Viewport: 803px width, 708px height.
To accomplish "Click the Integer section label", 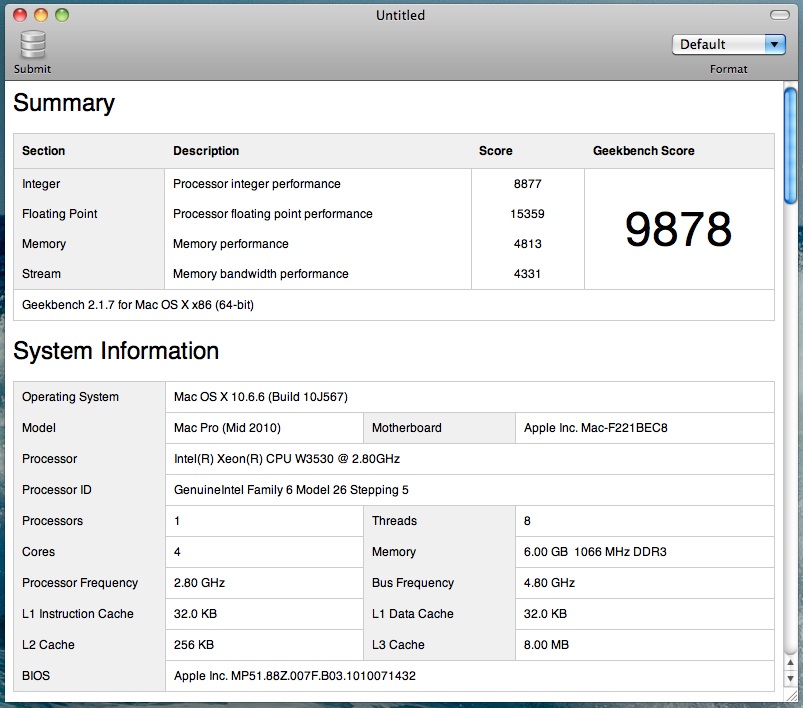I will pos(41,184).
